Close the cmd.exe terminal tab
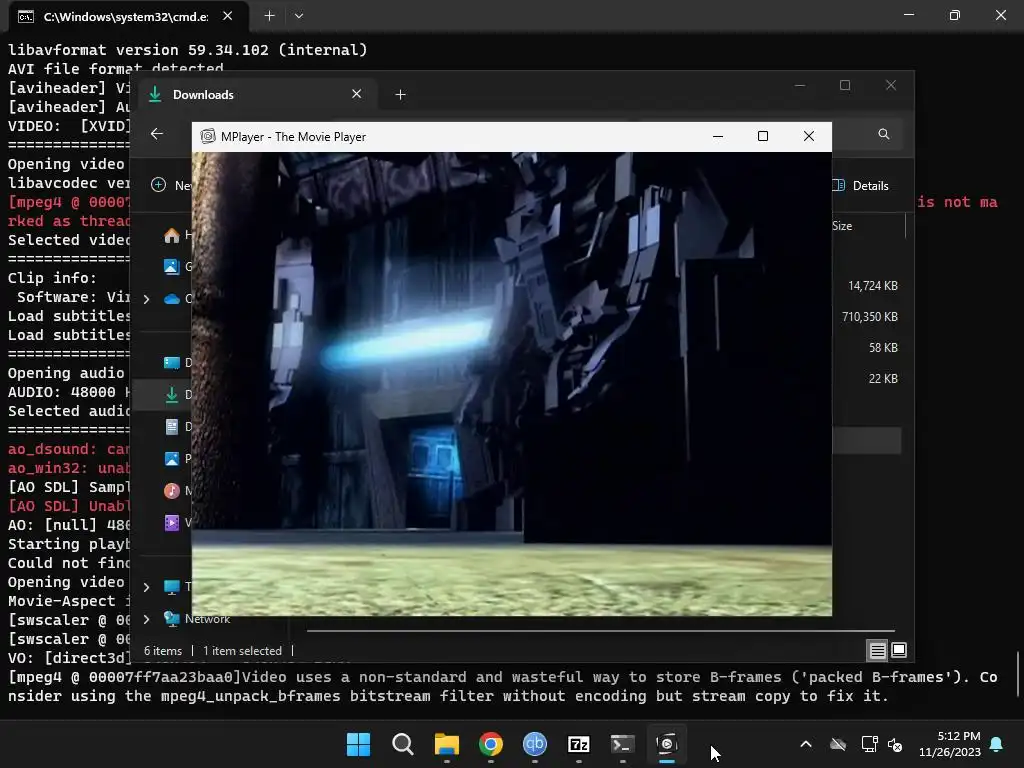This screenshot has width=1024, height=768. tap(227, 16)
